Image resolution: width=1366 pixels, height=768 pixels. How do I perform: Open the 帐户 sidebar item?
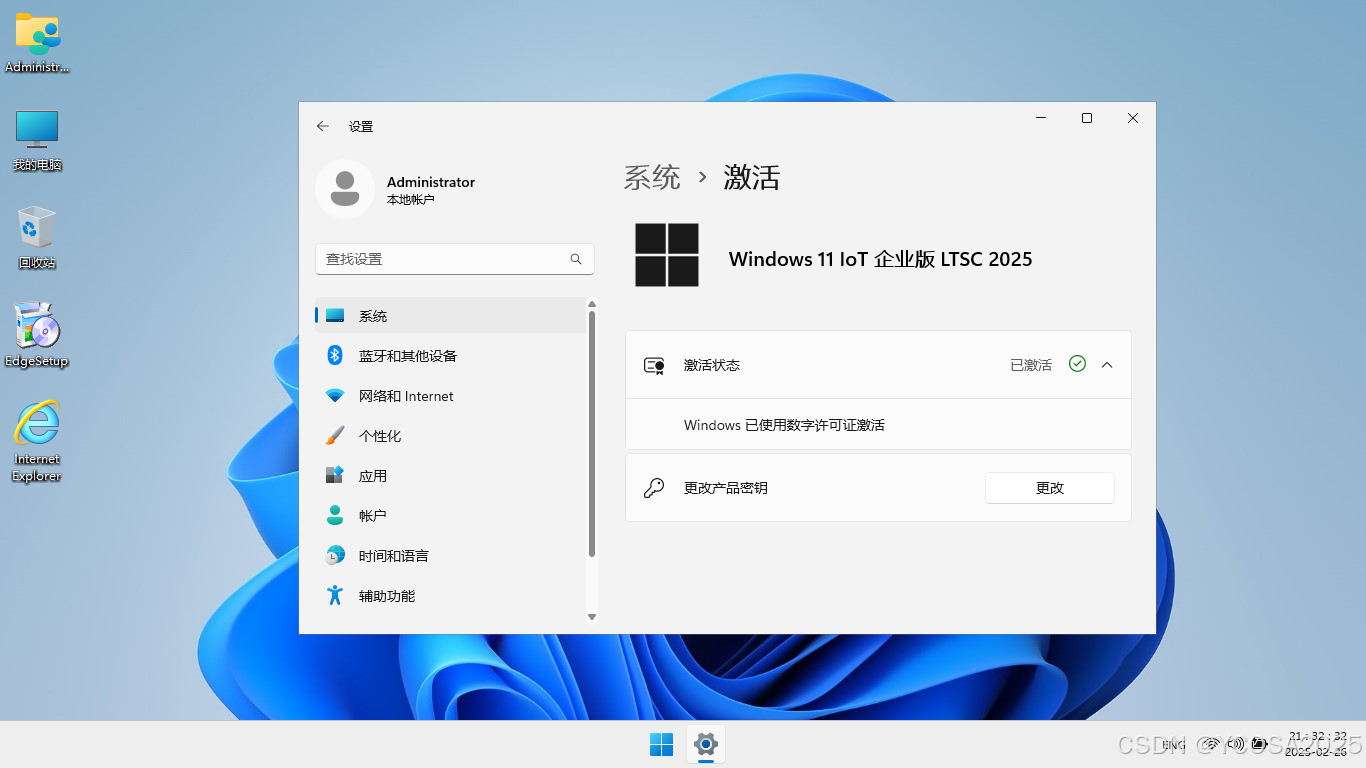(x=450, y=515)
